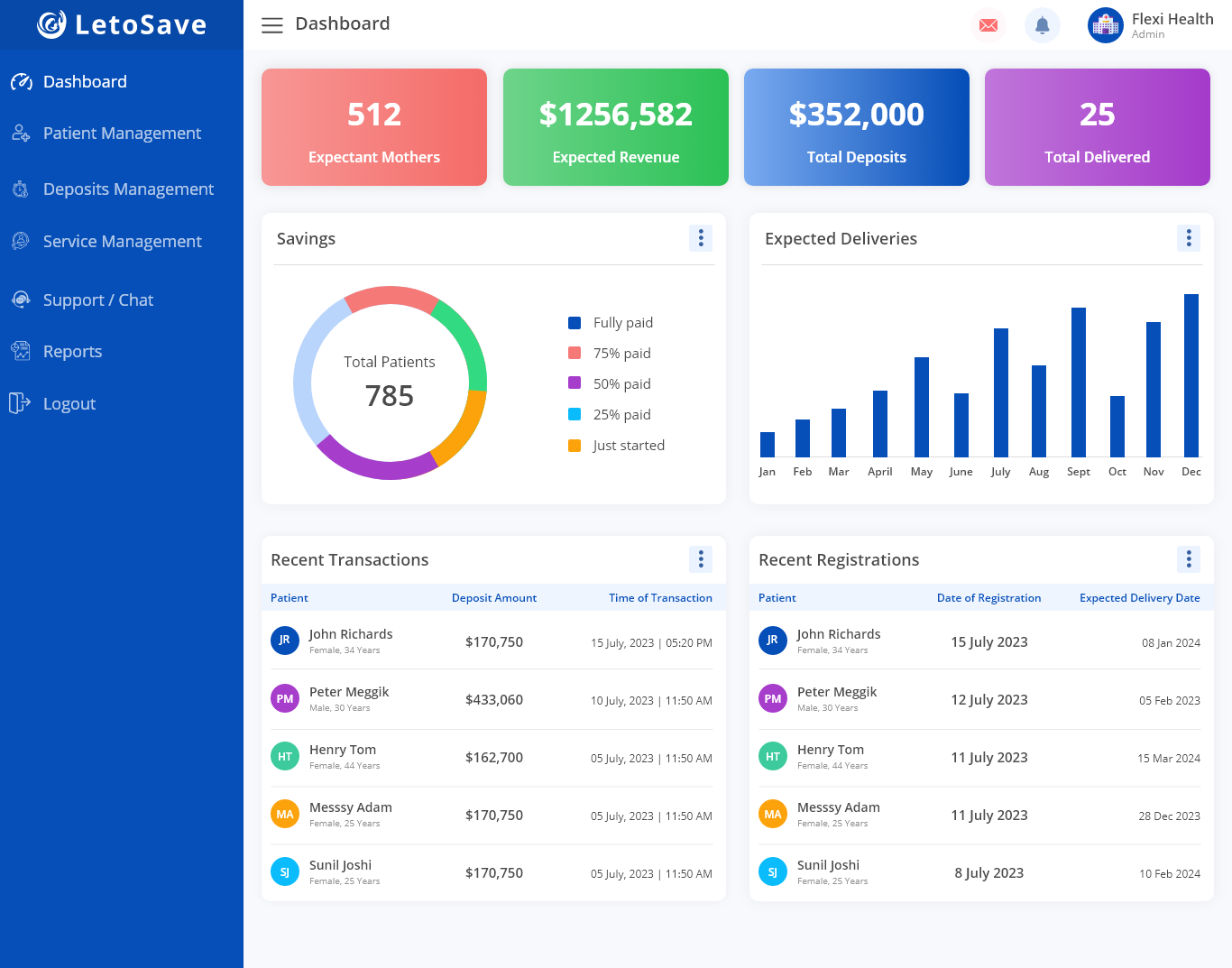This screenshot has width=1232, height=968.
Task: Open Recent Transactions three-dot menu
Action: [701, 559]
